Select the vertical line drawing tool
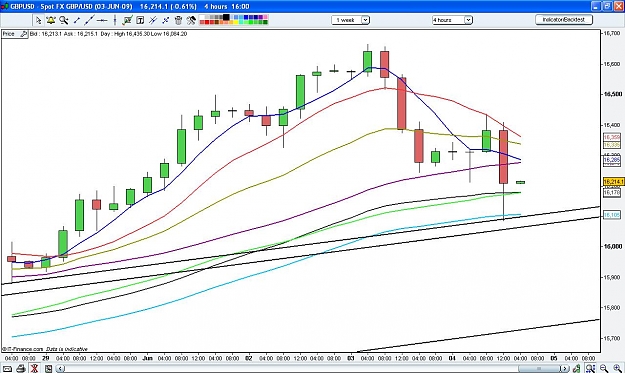The image size is (625, 373). 115,20
